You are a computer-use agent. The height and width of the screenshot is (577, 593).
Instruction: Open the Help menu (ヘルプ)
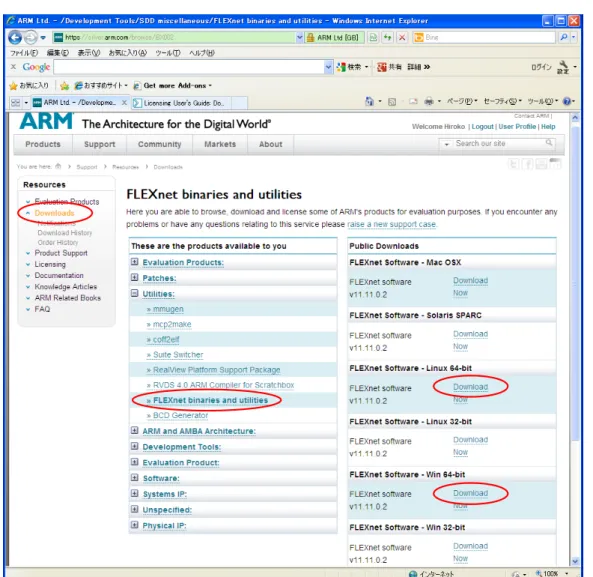[x=202, y=53]
